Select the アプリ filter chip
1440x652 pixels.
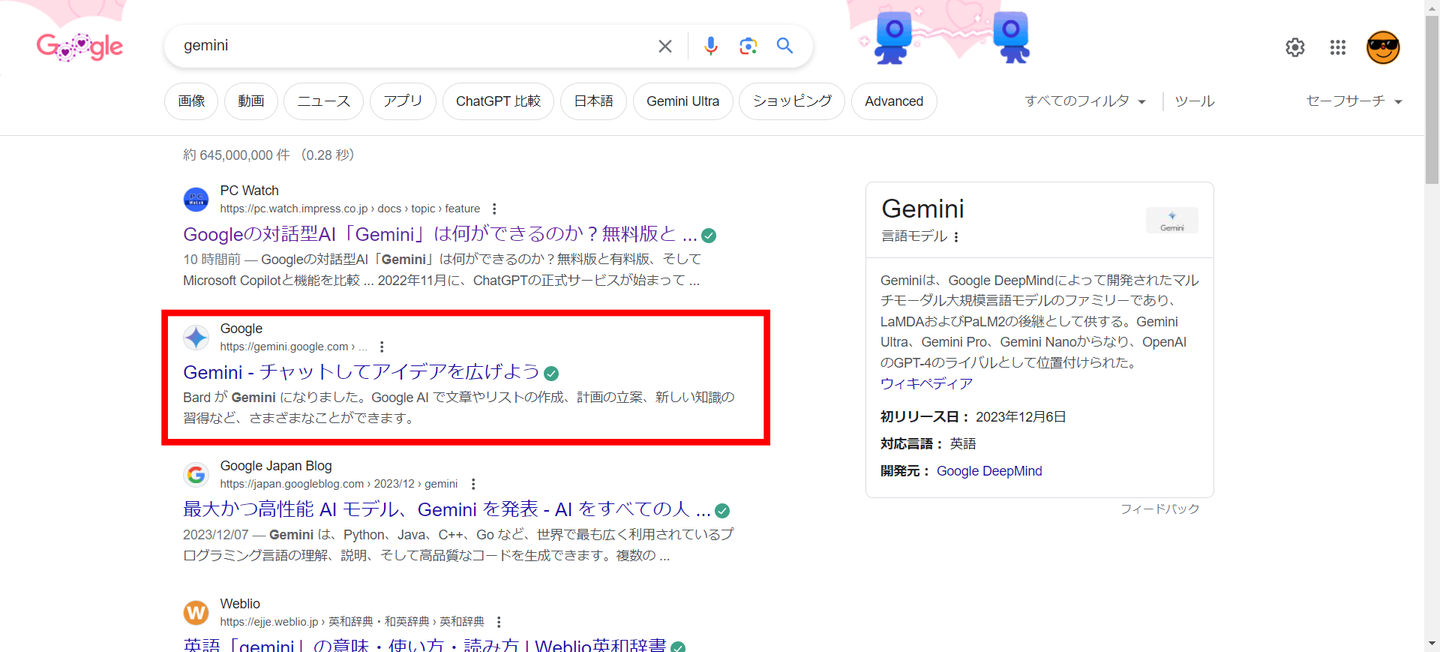point(403,101)
